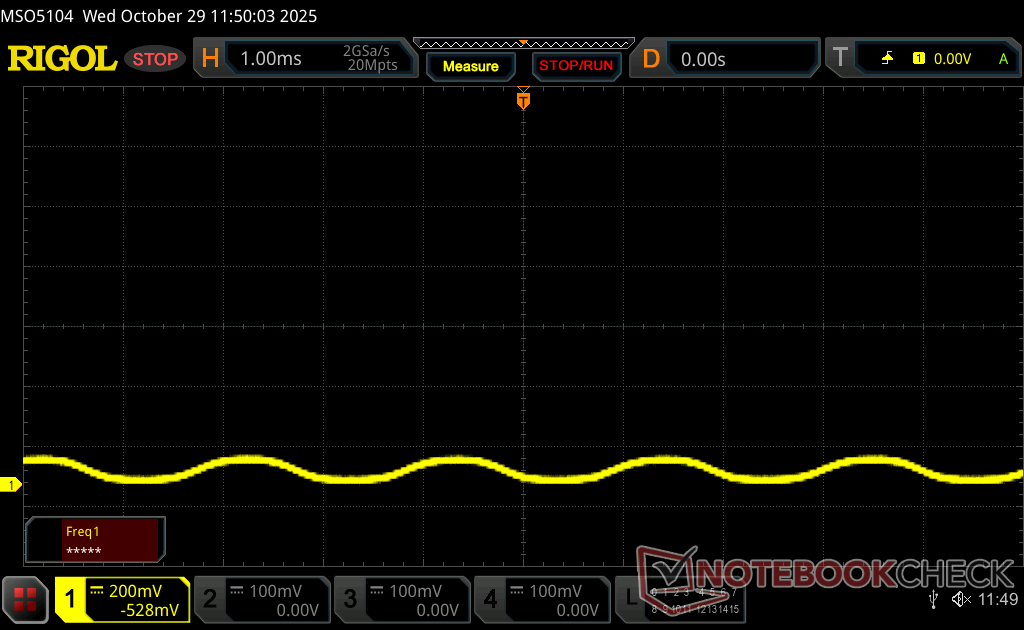Activate channel 4 waveform
Image resolution: width=1024 pixels, height=630 pixels.
tap(490, 599)
